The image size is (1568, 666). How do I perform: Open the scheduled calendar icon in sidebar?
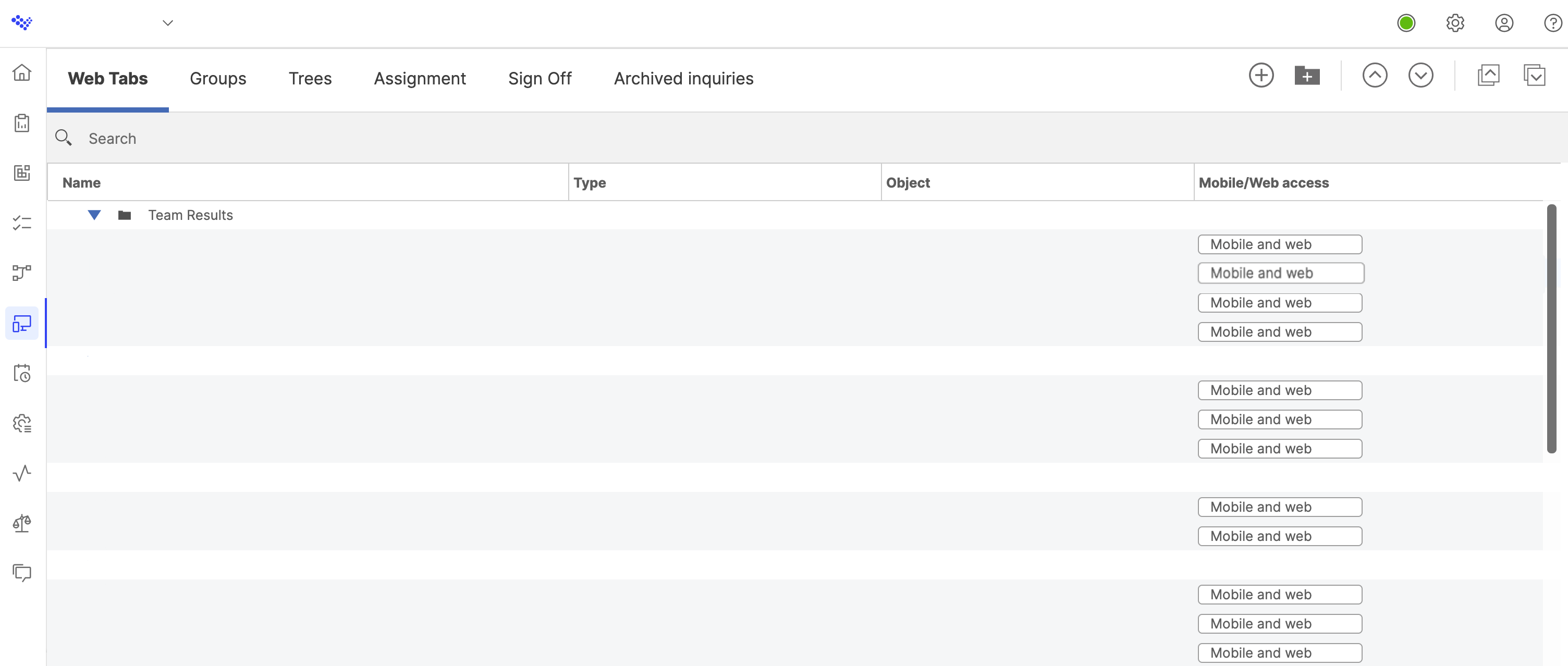[22, 374]
